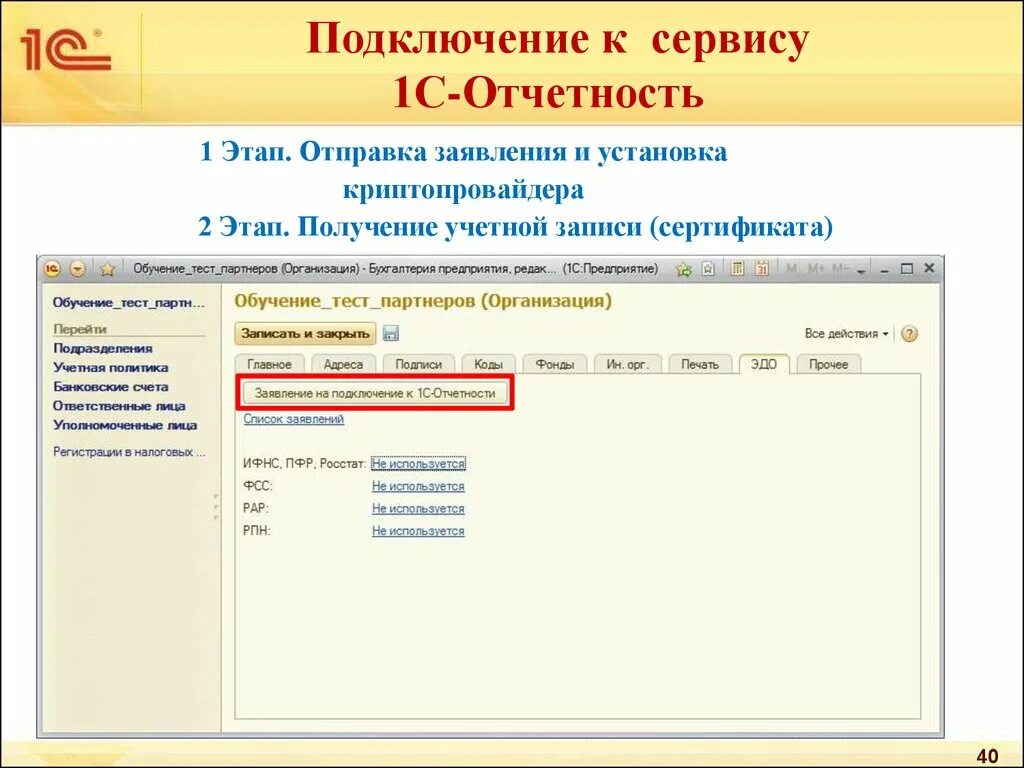Select the ЭДО tab
The height and width of the screenshot is (768, 1024).
(763, 364)
